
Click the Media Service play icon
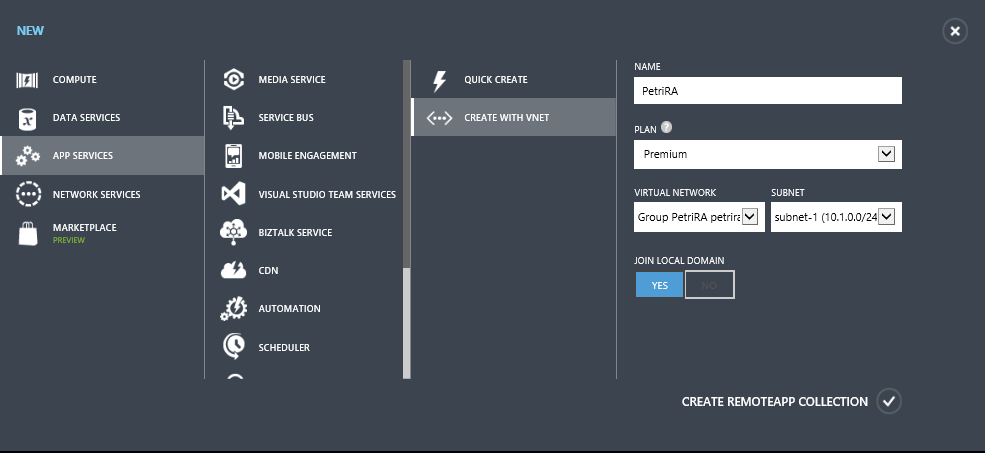pyautogui.click(x=233, y=80)
